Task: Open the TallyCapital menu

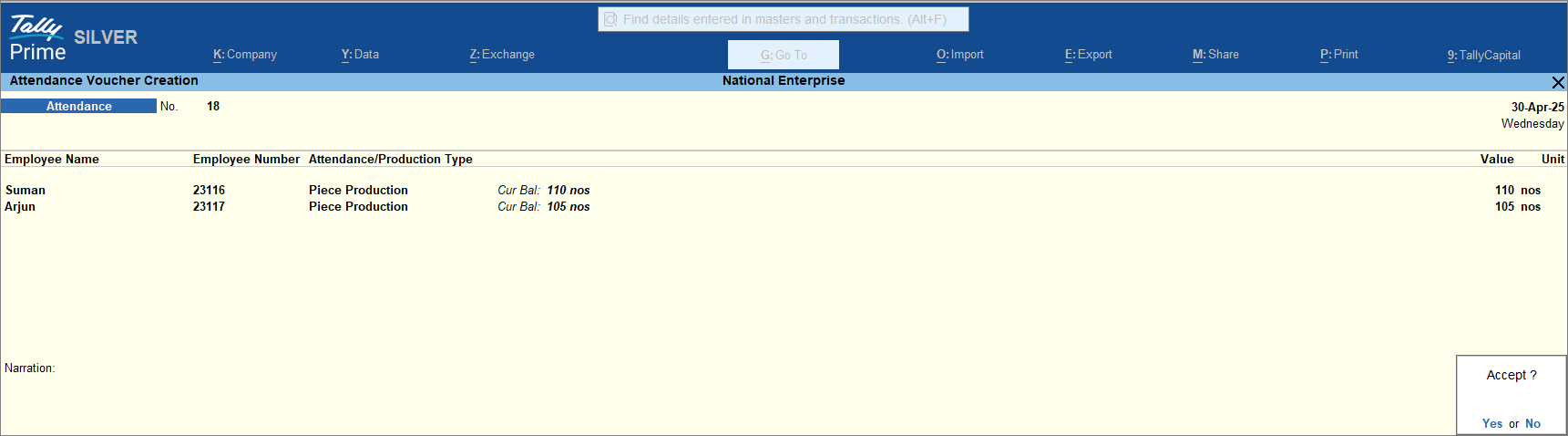Action: pyautogui.click(x=1483, y=55)
